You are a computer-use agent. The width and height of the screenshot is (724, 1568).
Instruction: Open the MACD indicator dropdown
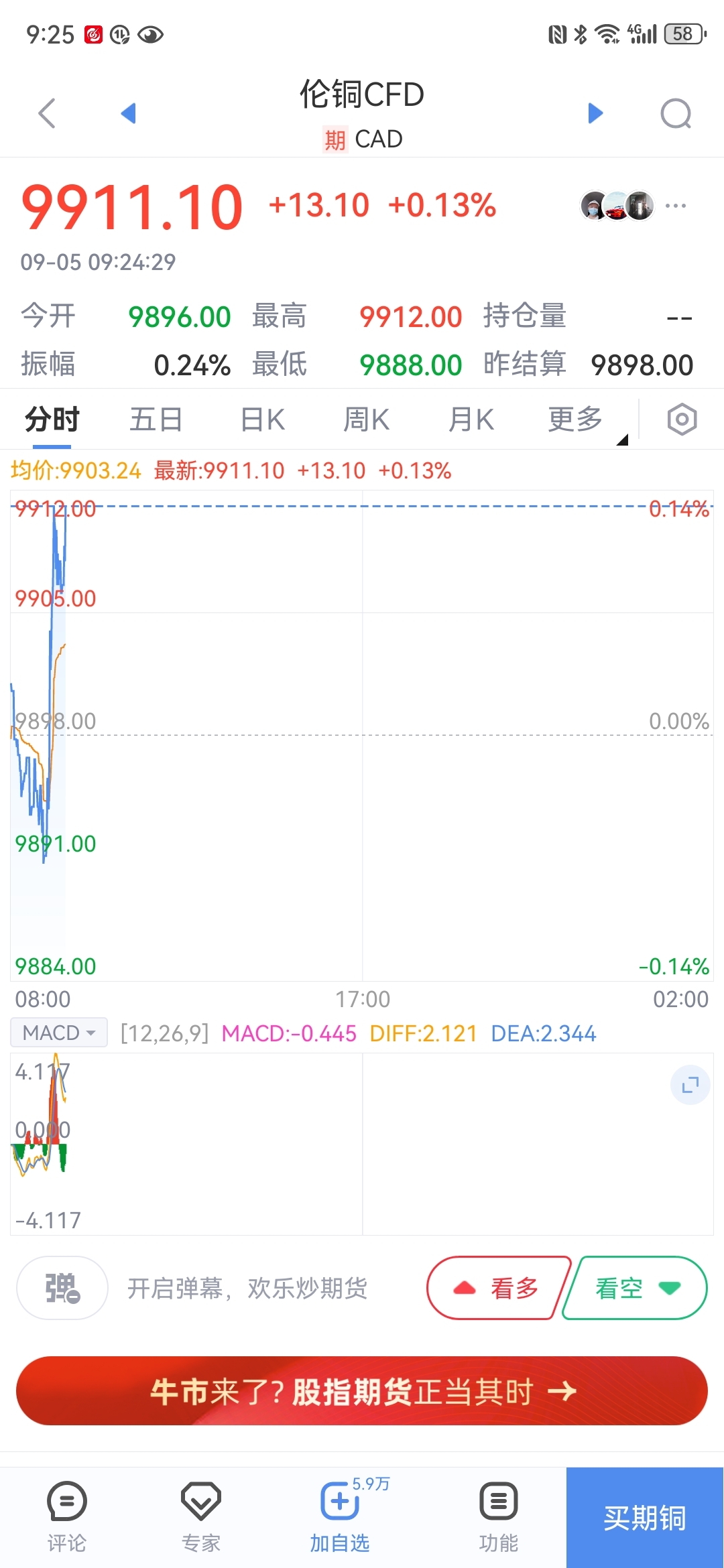[59, 1033]
